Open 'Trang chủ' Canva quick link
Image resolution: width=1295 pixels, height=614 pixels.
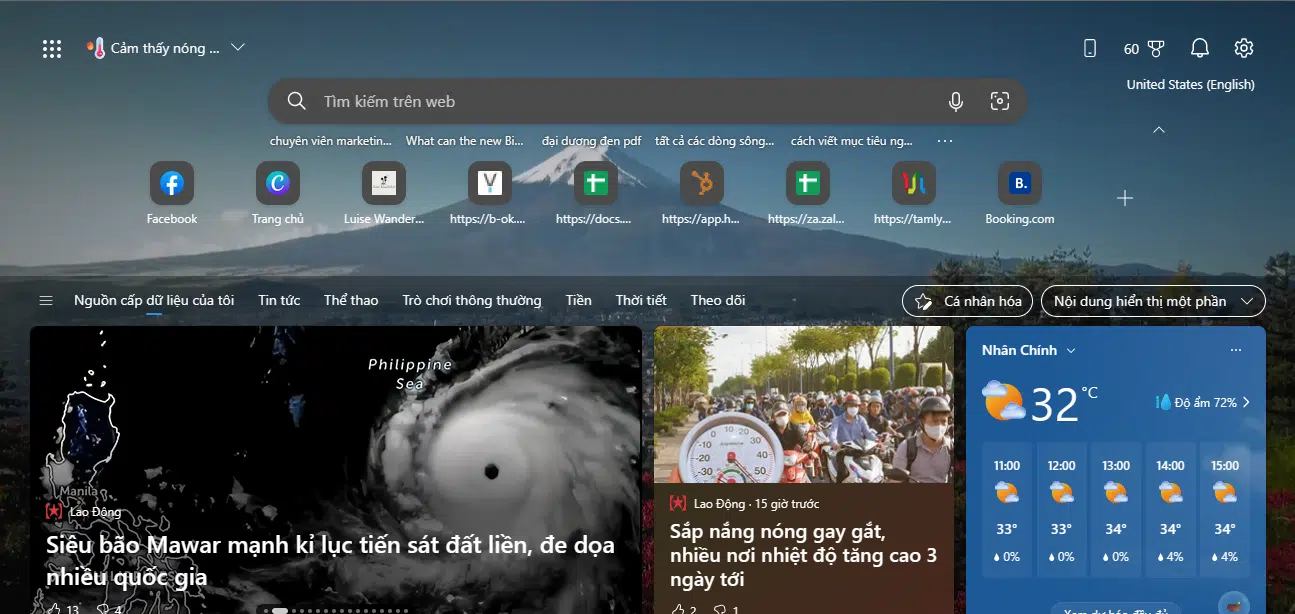278,184
